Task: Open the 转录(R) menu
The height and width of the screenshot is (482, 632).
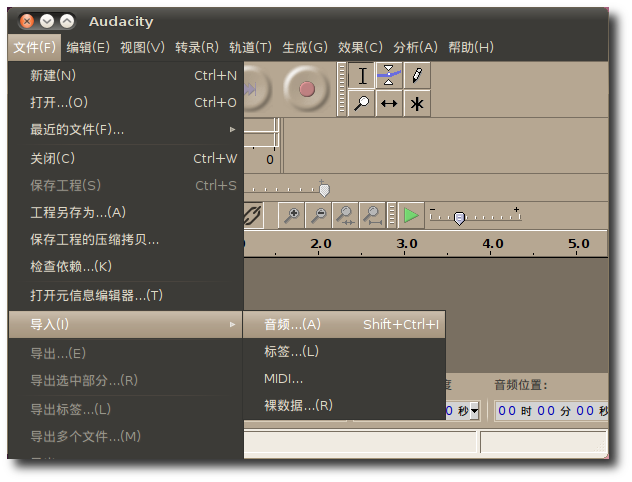Action: tap(197, 48)
